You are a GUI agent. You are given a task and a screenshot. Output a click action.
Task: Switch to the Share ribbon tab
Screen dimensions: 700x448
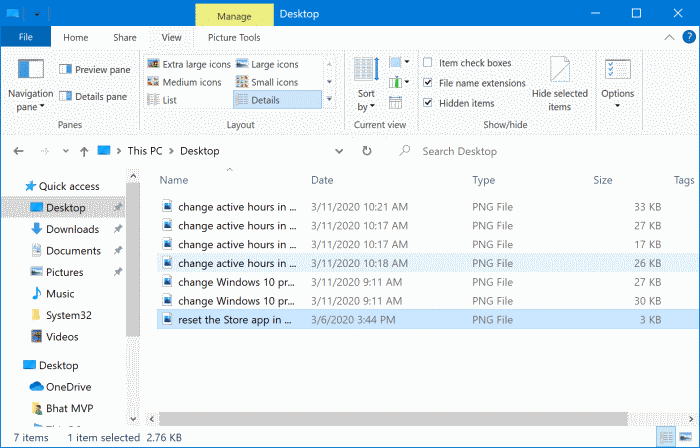[125, 37]
